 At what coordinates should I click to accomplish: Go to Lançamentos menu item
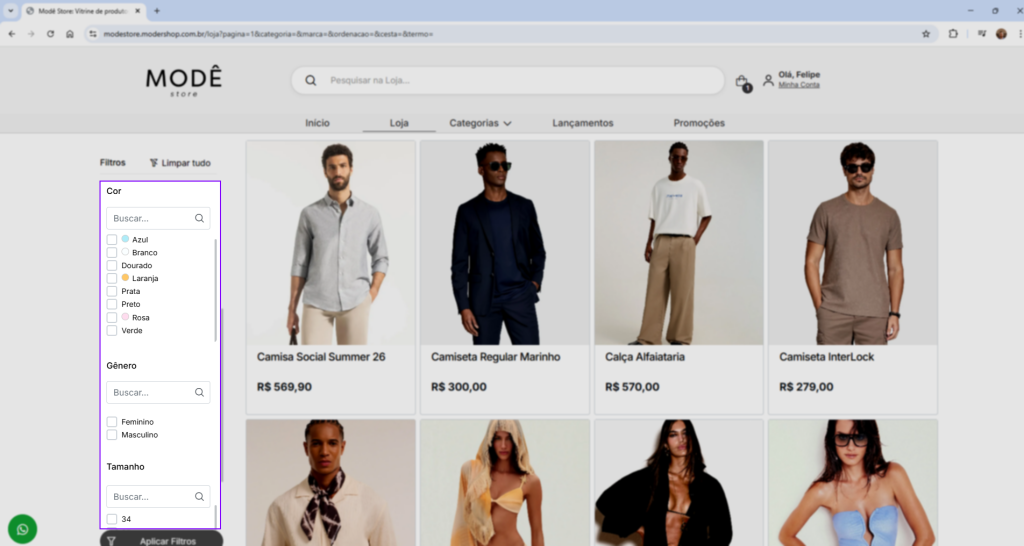point(583,123)
